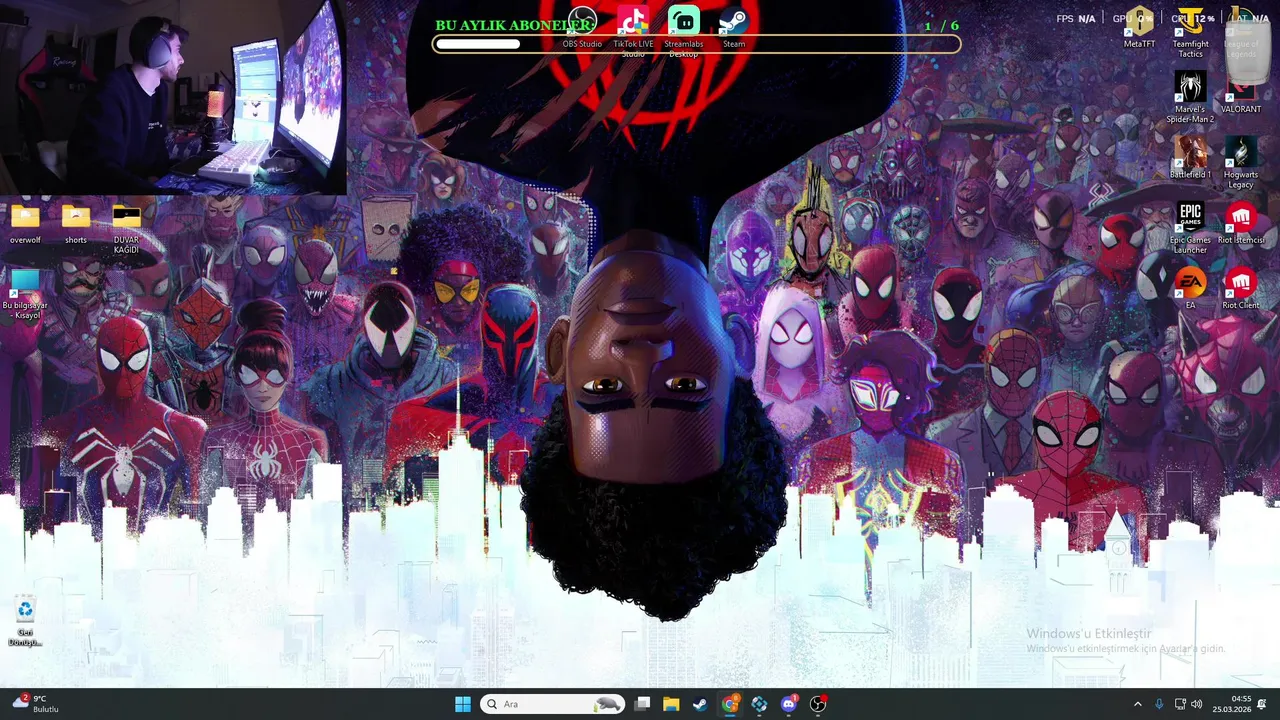Open the network status tray icon
This screenshot has width=1280, height=720.
[1180, 704]
